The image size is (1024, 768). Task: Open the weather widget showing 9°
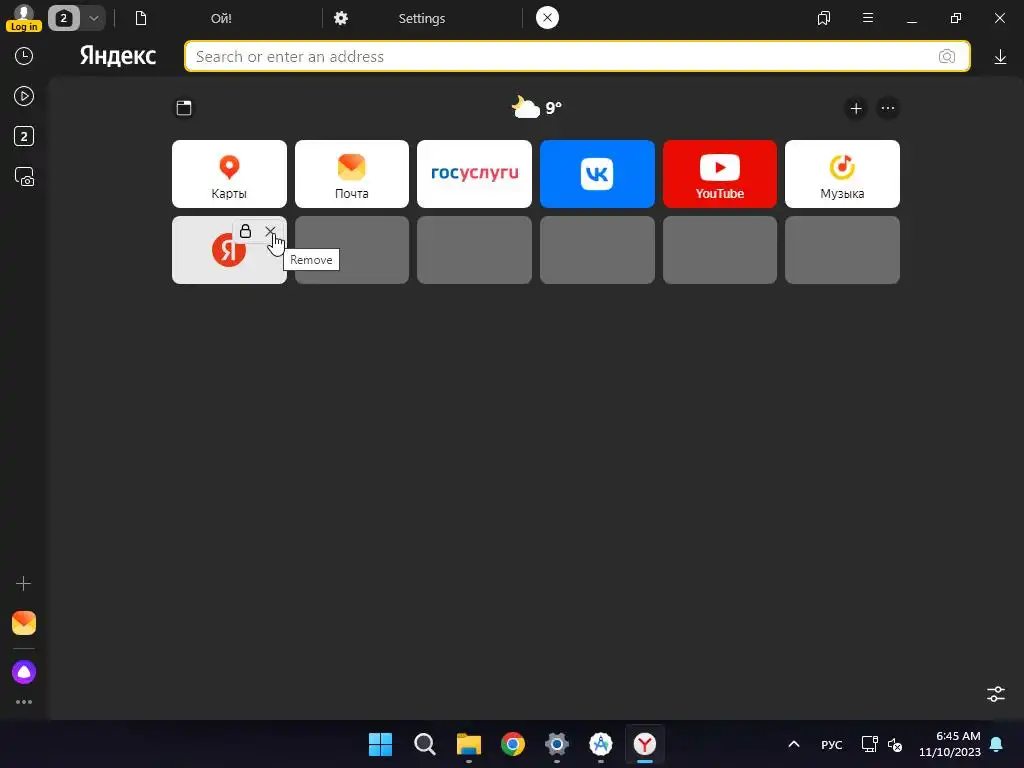coord(536,107)
